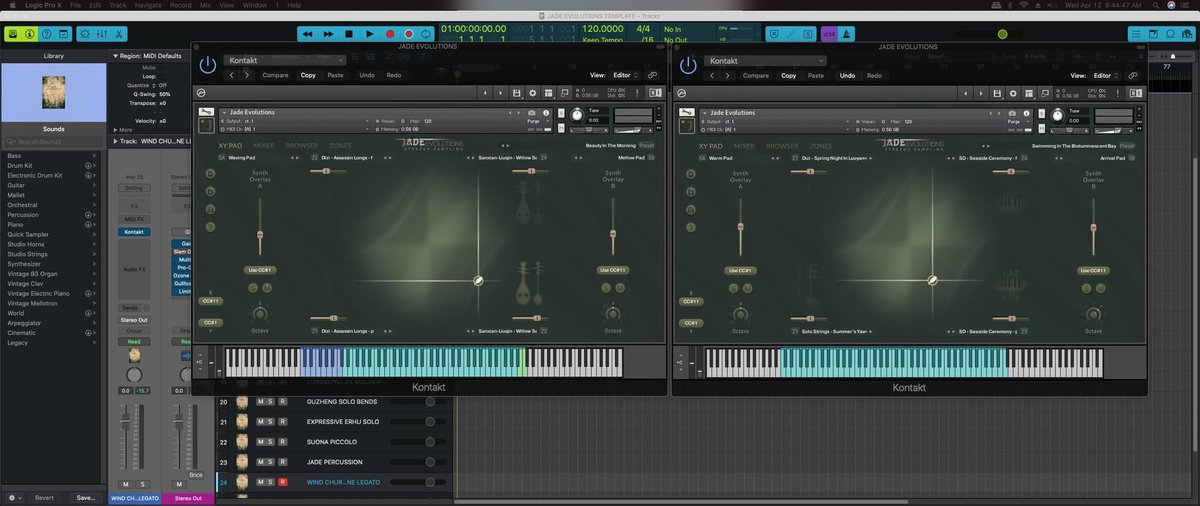Record-enable the SUONA PICCOLO track
The image size is (1200, 506).
pyautogui.click(x=283, y=441)
